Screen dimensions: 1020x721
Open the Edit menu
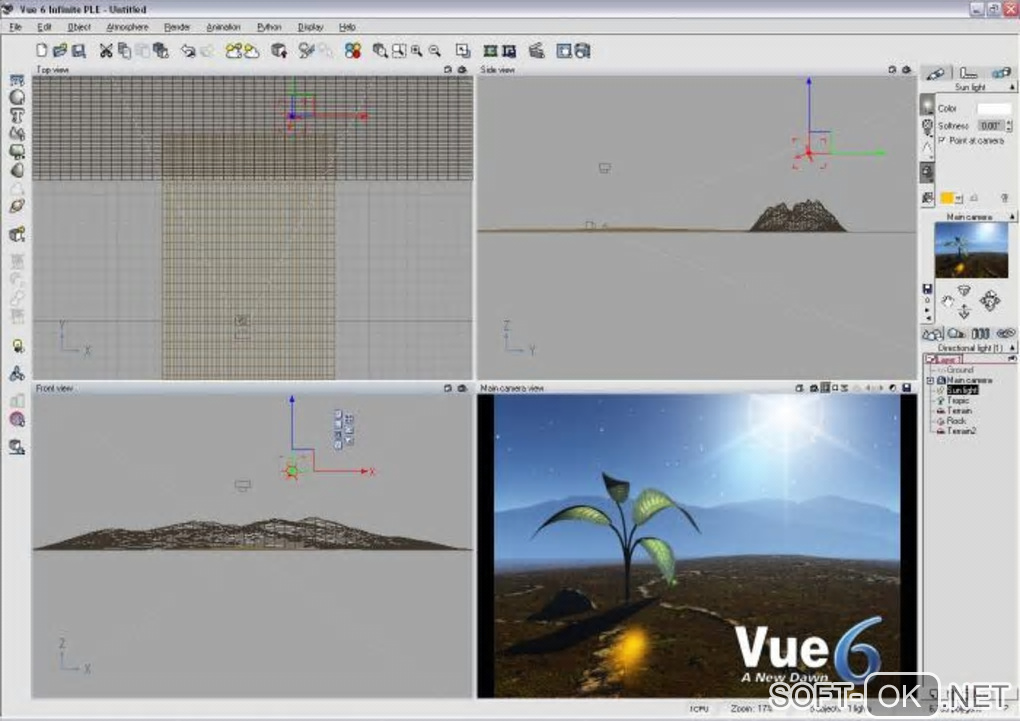click(x=44, y=27)
